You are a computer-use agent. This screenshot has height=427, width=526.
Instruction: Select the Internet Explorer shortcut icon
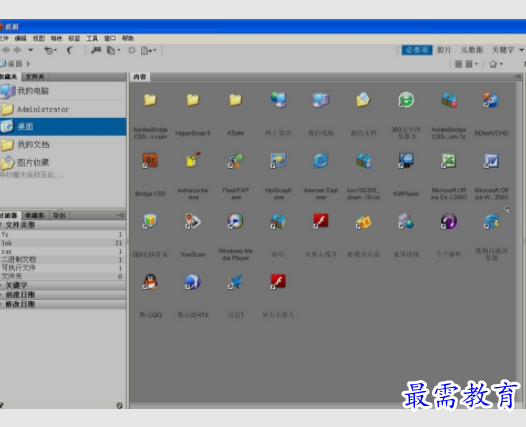(x=321, y=160)
